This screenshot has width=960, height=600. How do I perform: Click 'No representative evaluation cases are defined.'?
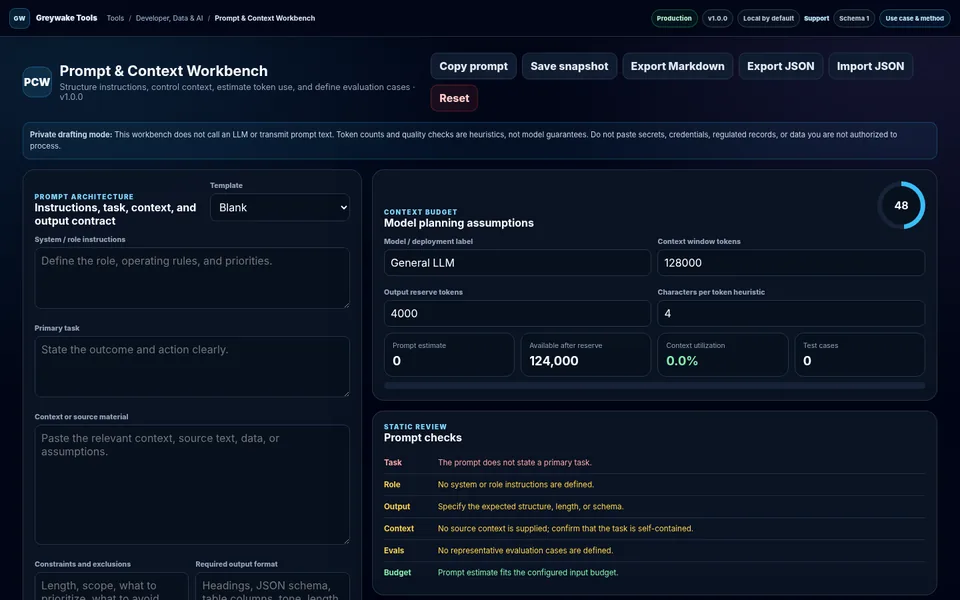[x=525, y=550]
